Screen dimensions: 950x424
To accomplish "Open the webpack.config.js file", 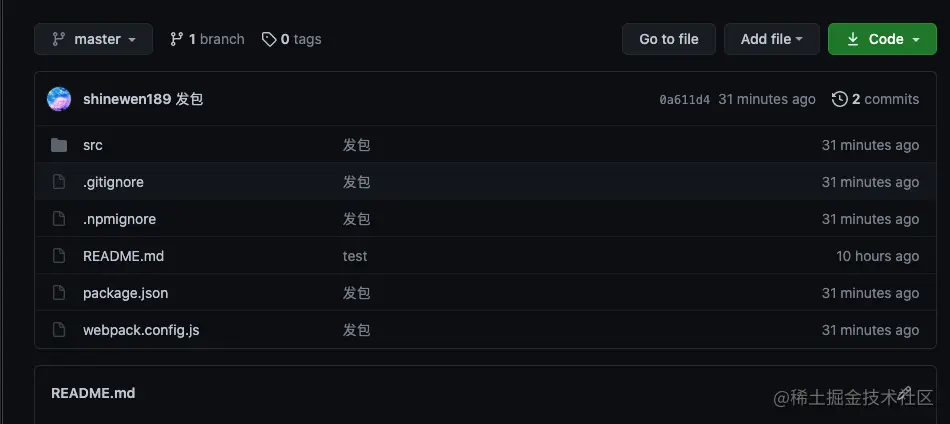I will (x=141, y=330).
